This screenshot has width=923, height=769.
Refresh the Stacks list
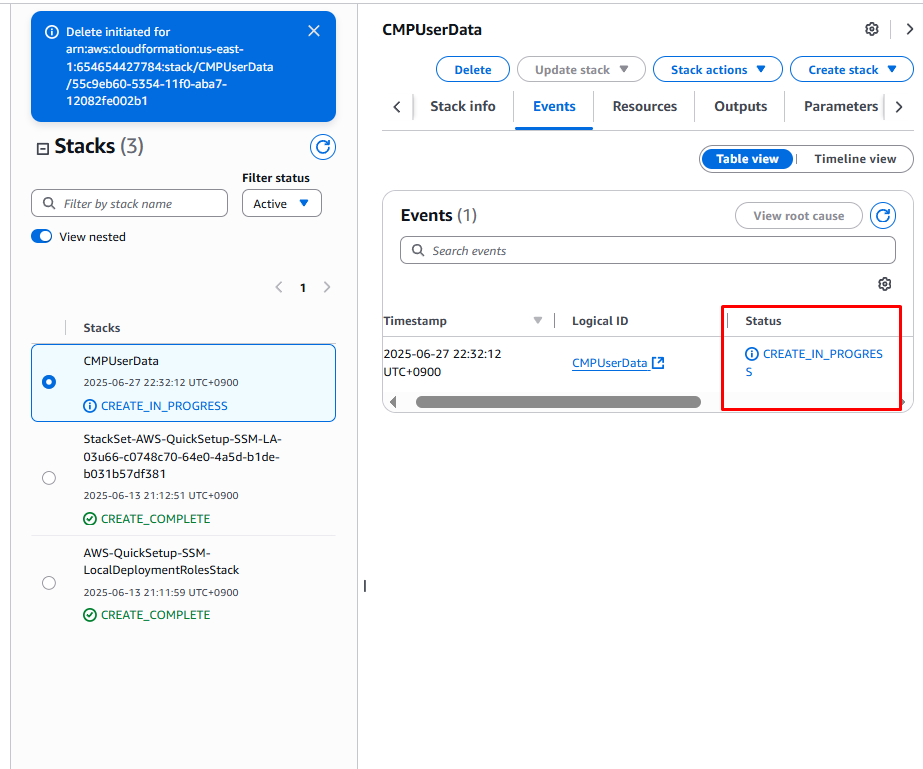(x=322, y=148)
